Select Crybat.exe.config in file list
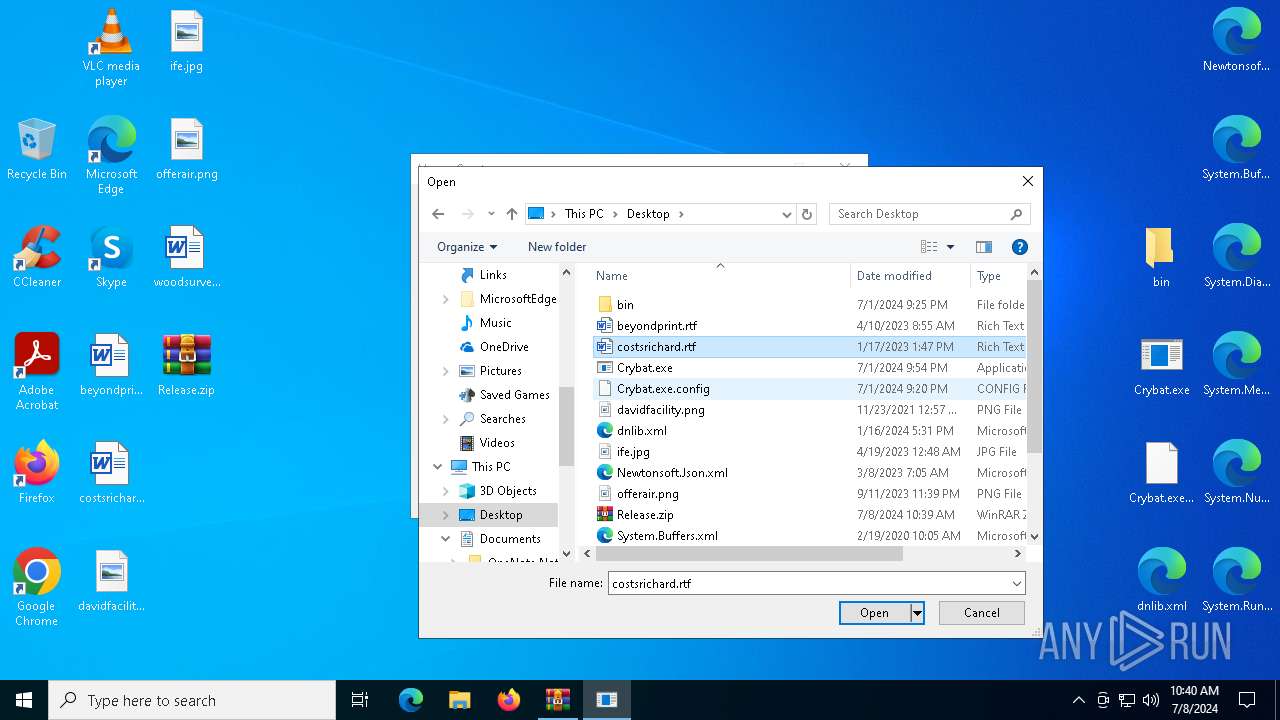Image resolution: width=1280 pixels, height=720 pixels. [663, 389]
